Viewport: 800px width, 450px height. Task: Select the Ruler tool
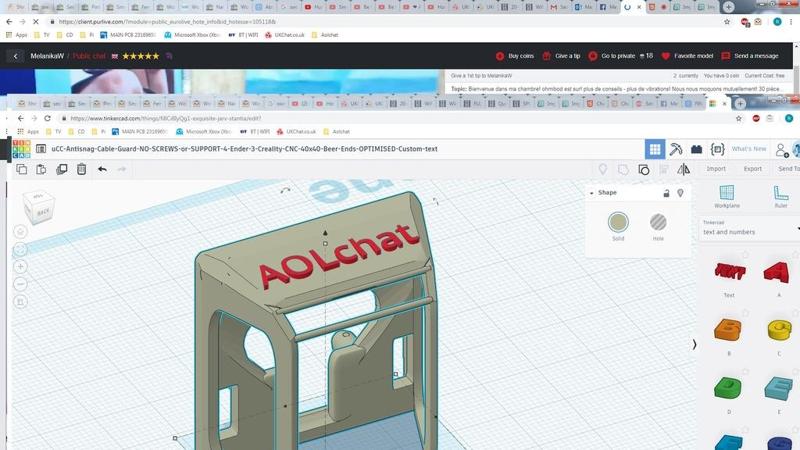coord(781,196)
